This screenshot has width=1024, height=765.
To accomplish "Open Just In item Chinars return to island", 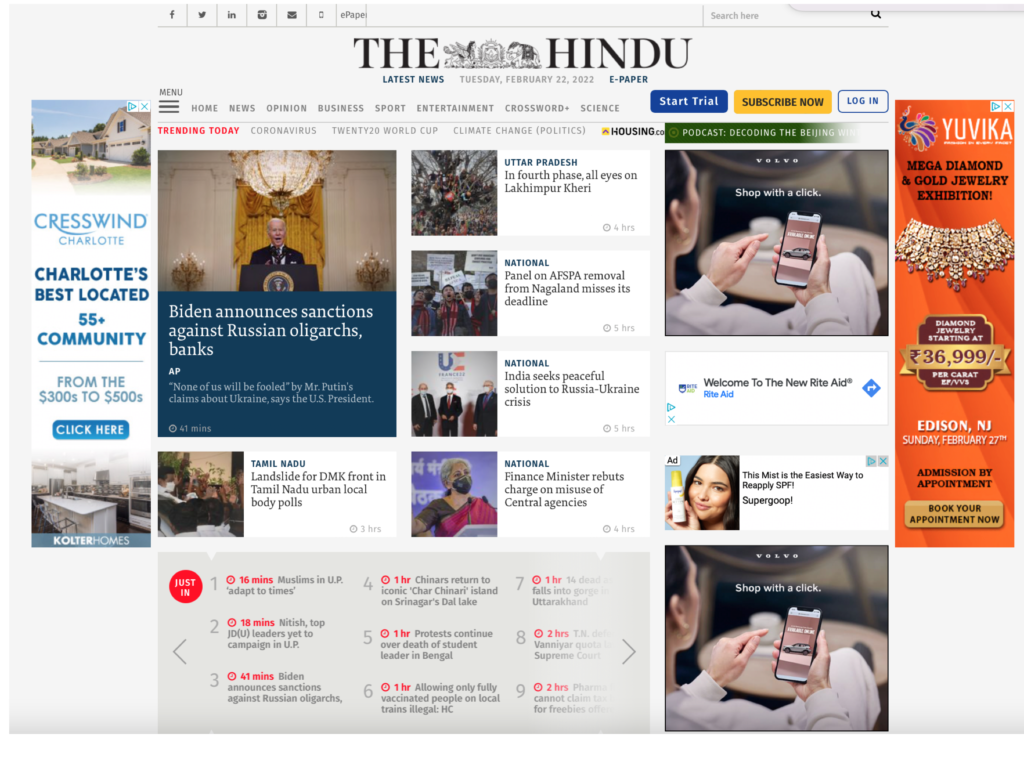I will tap(439, 591).
